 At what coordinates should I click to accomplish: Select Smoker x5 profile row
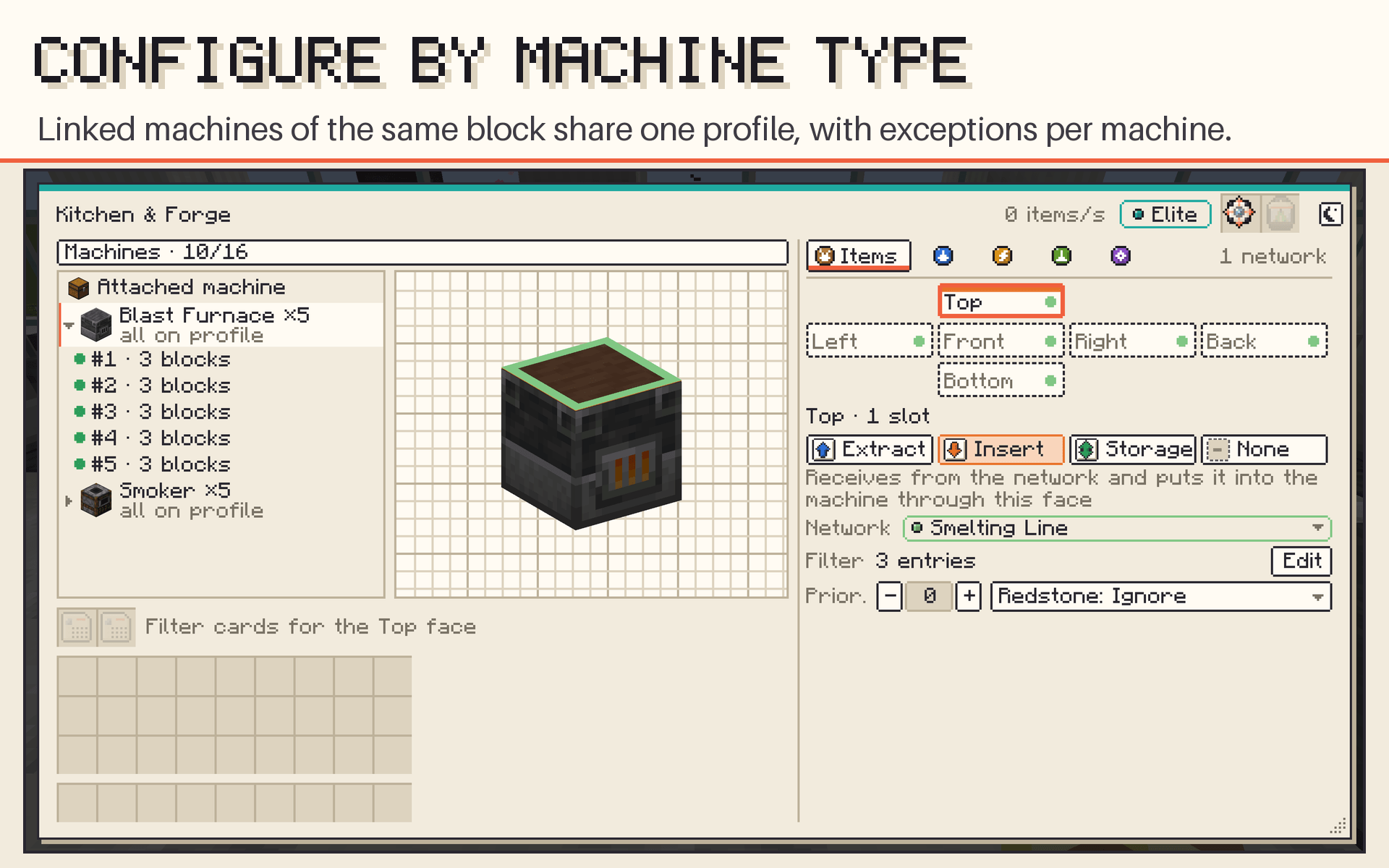click(221, 500)
